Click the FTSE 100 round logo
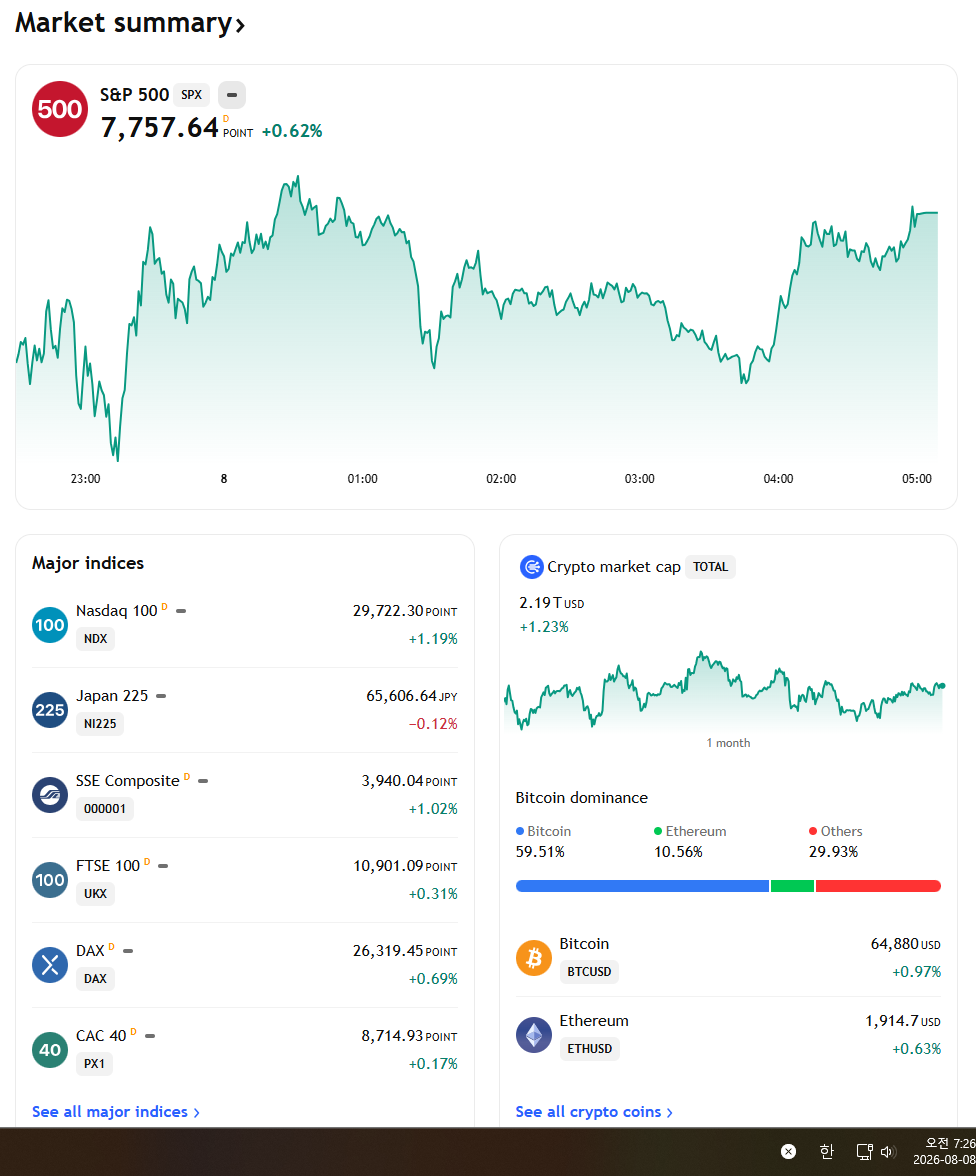976x1176 pixels. [x=50, y=880]
